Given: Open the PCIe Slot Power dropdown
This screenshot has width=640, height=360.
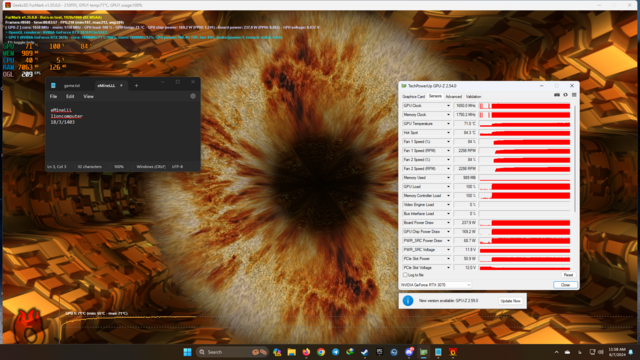Looking at the screenshot, I should click(x=448, y=259).
